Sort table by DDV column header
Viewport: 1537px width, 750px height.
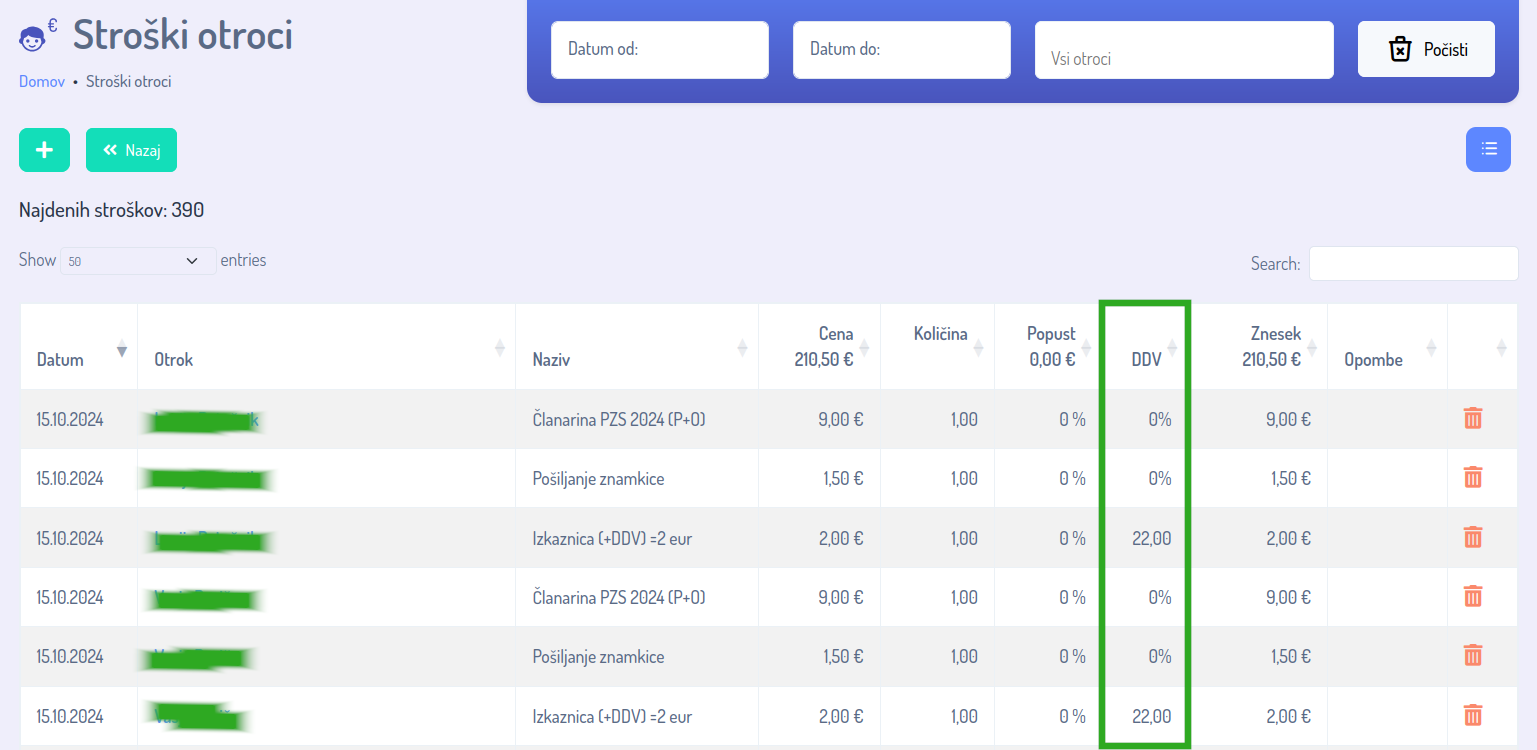coord(1146,359)
